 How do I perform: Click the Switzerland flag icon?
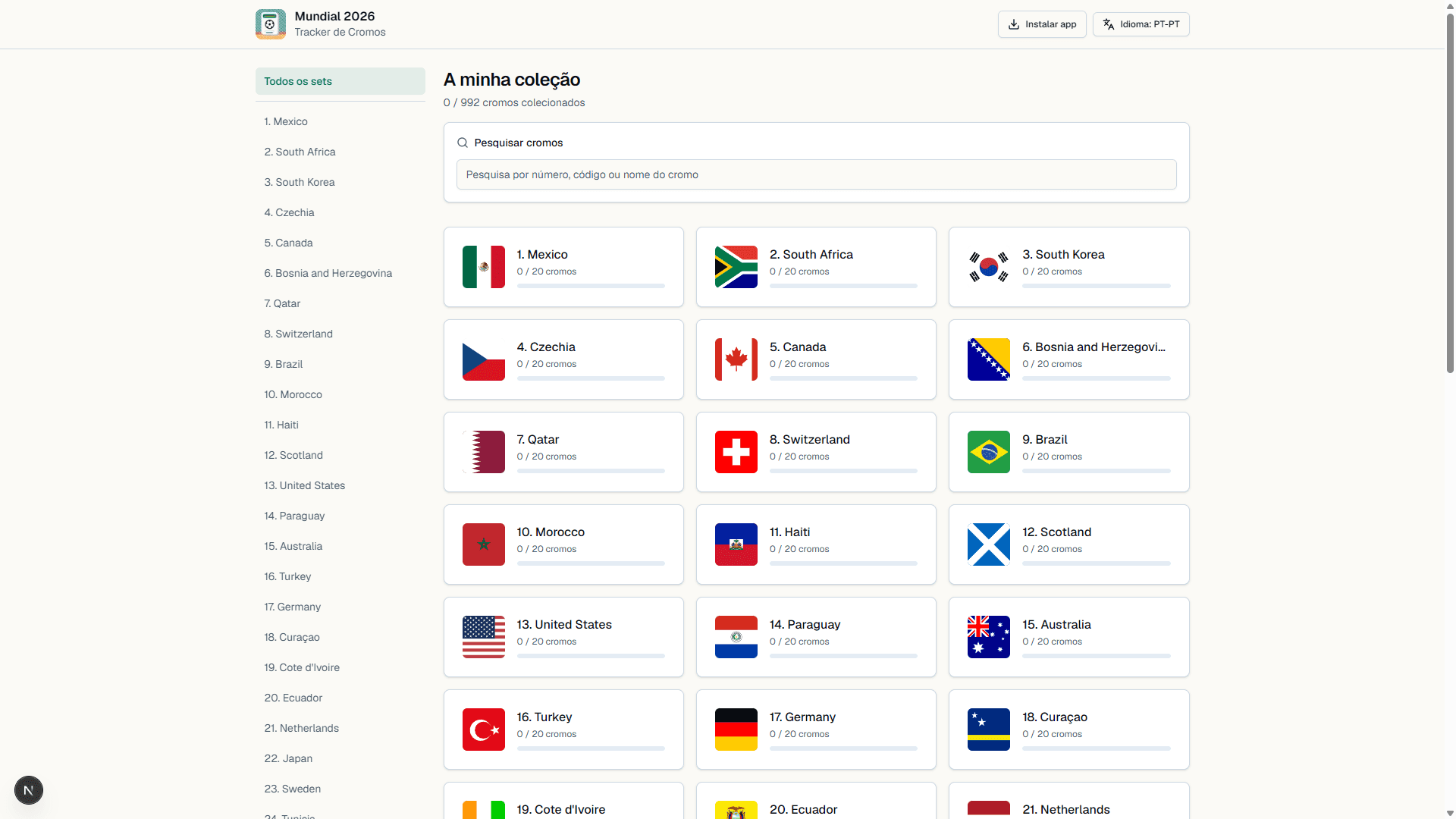pyautogui.click(x=736, y=452)
